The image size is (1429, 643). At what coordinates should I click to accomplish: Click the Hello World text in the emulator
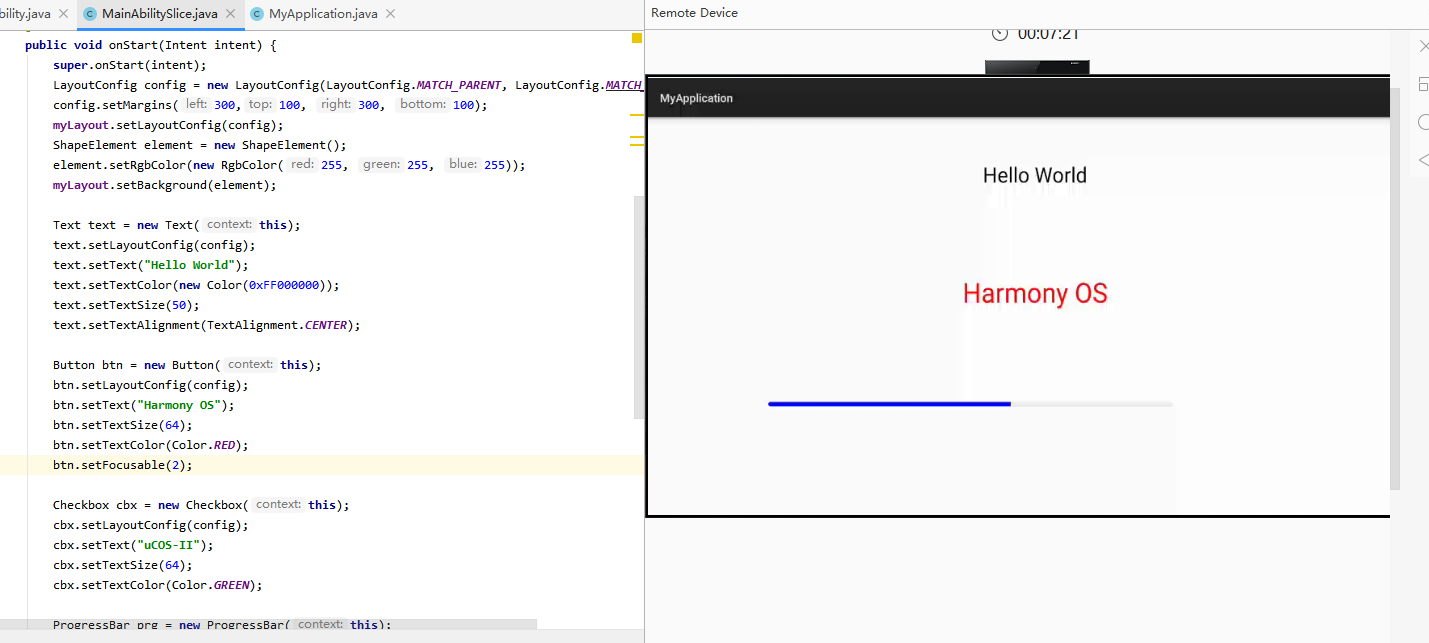point(1034,175)
